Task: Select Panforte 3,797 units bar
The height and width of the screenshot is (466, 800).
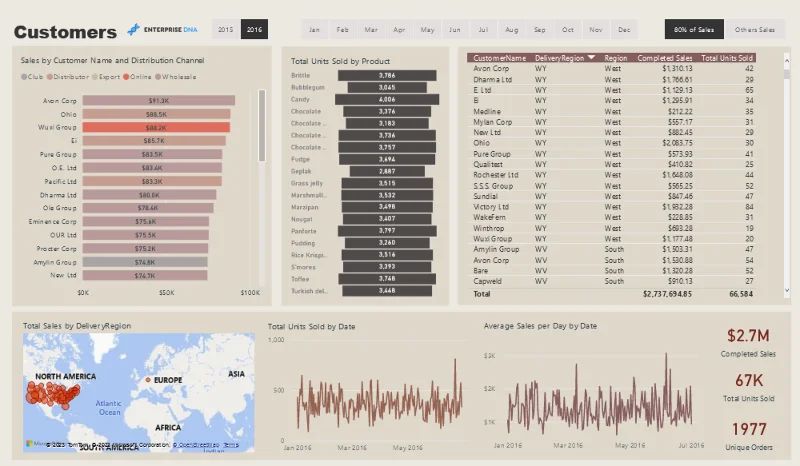Action: tap(387, 231)
